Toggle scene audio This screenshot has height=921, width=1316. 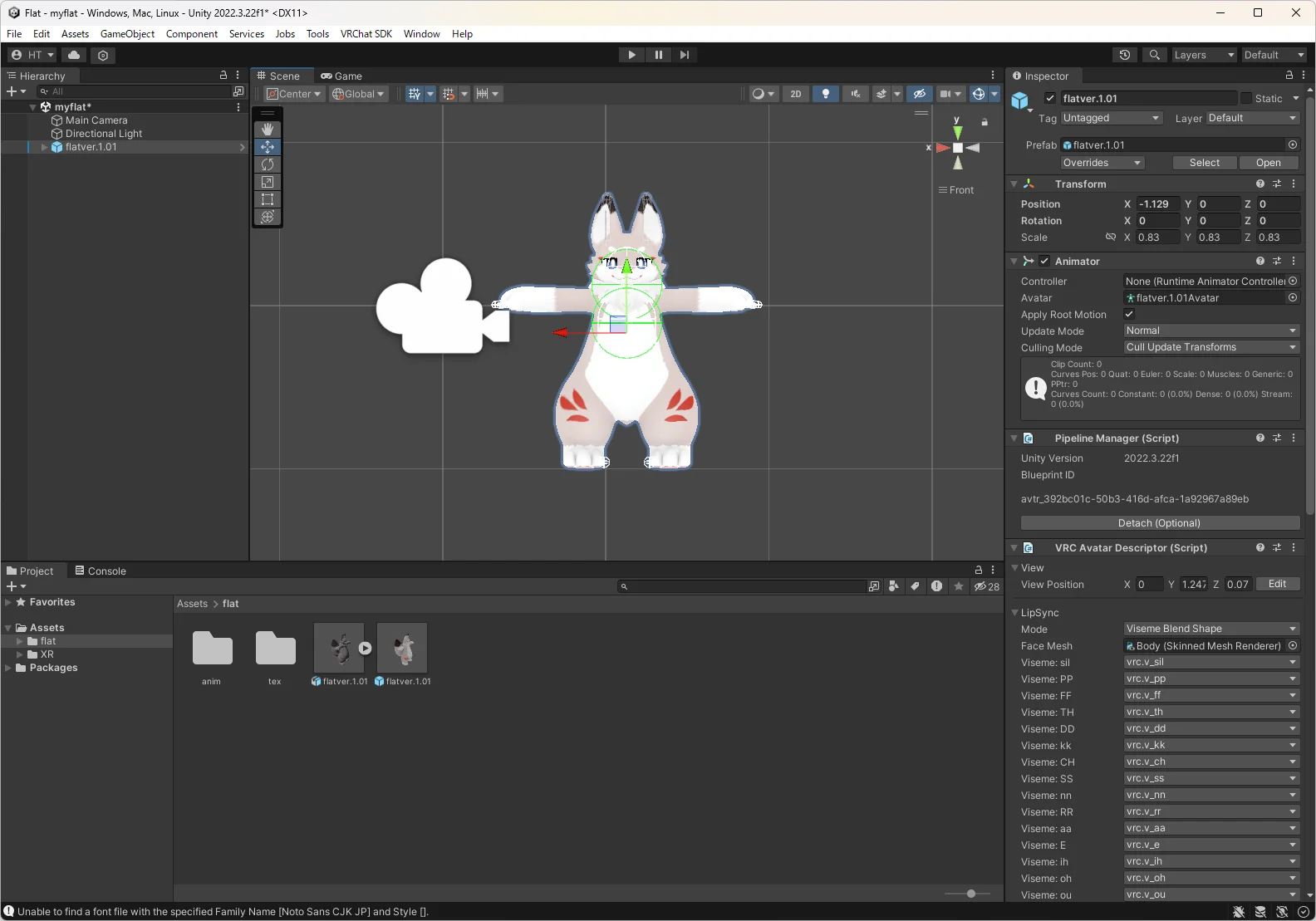(x=855, y=94)
